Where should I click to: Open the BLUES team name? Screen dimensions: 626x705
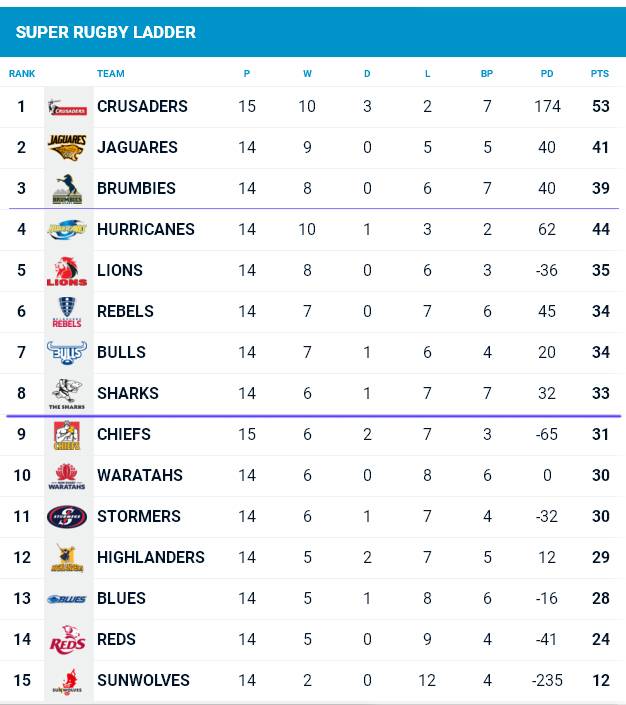121,598
